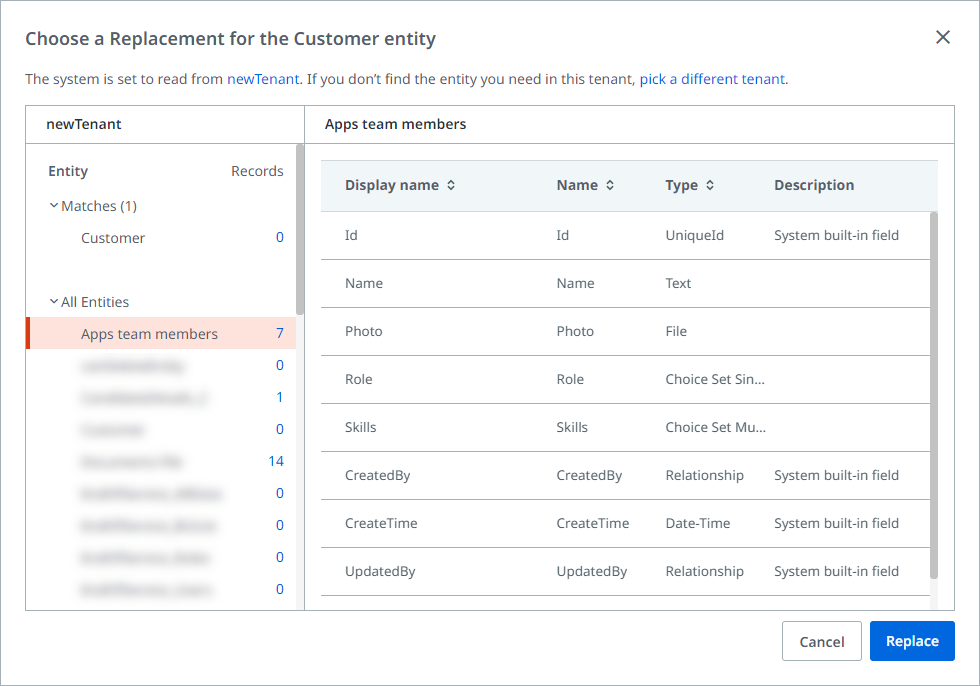Collapse the All Entities section

tap(54, 302)
